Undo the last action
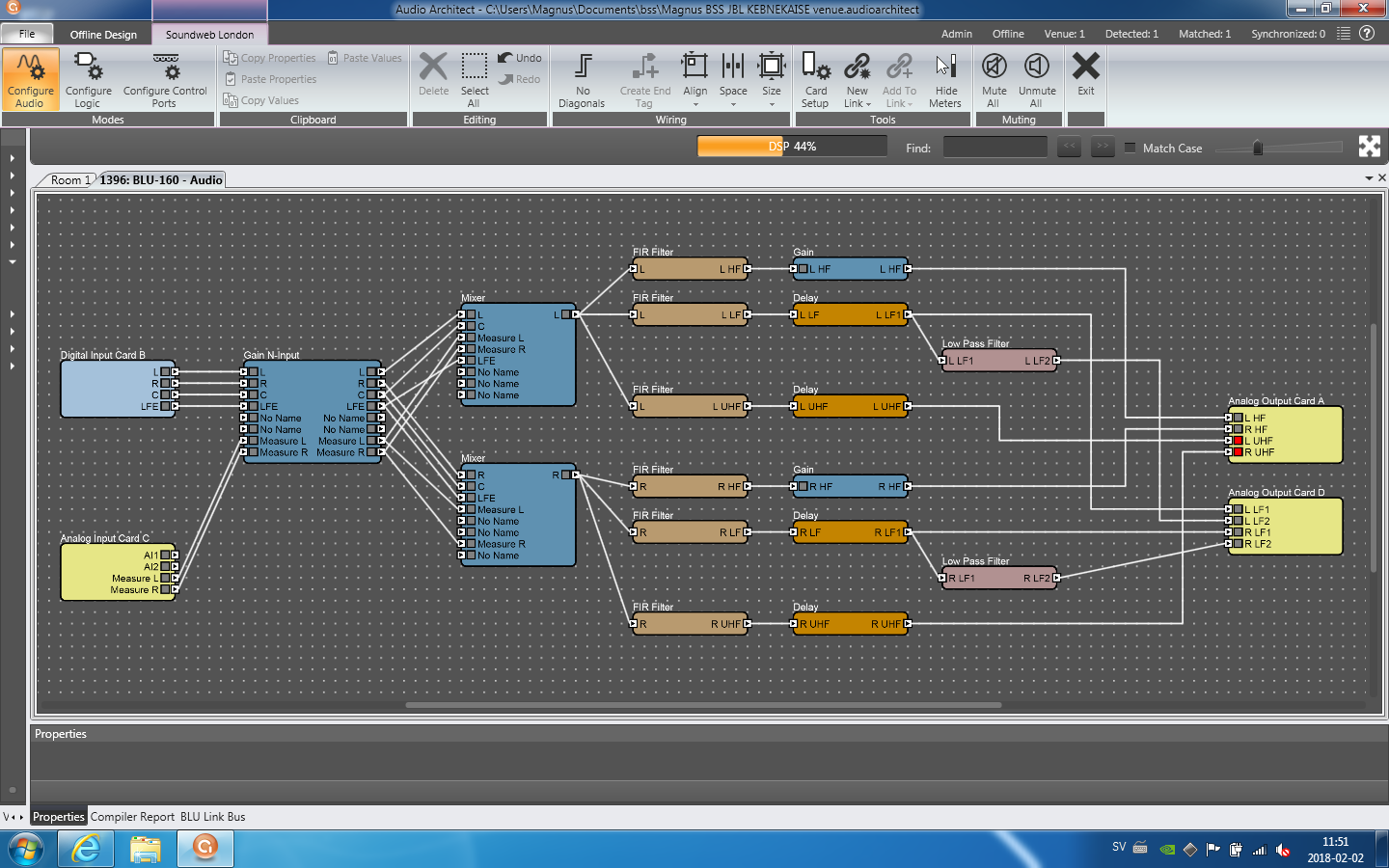 click(x=520, y=58)
